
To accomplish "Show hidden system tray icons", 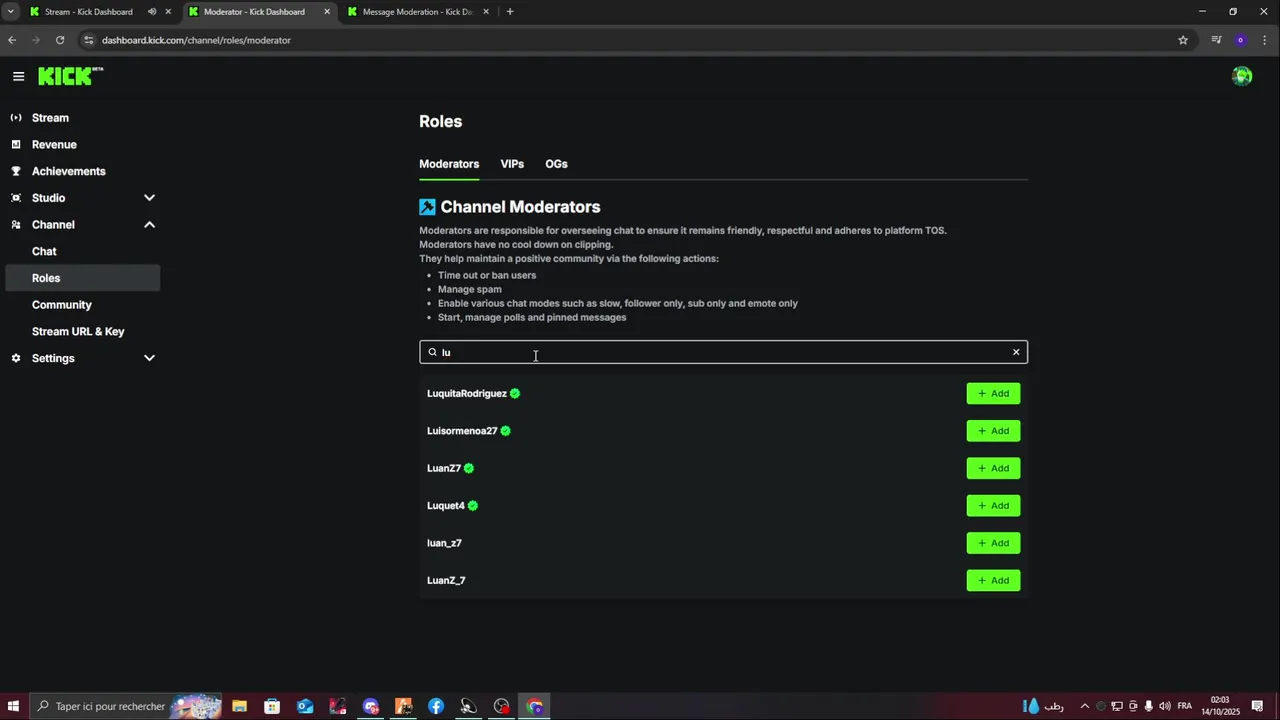I will click(x=1084, y=706).
